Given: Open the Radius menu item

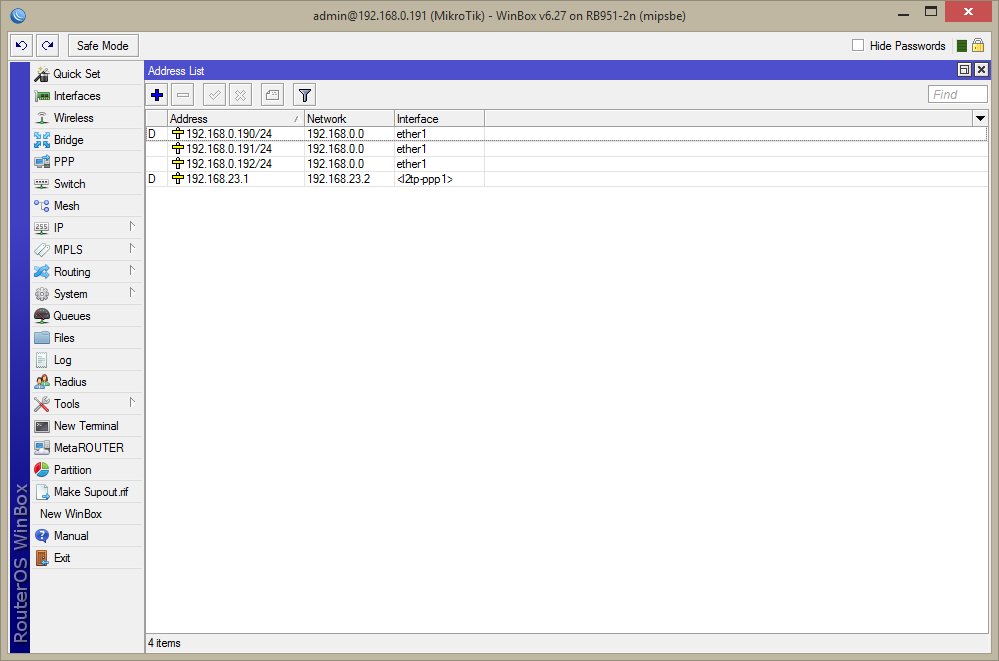Looking at the screenshot, I should point(87,382).
